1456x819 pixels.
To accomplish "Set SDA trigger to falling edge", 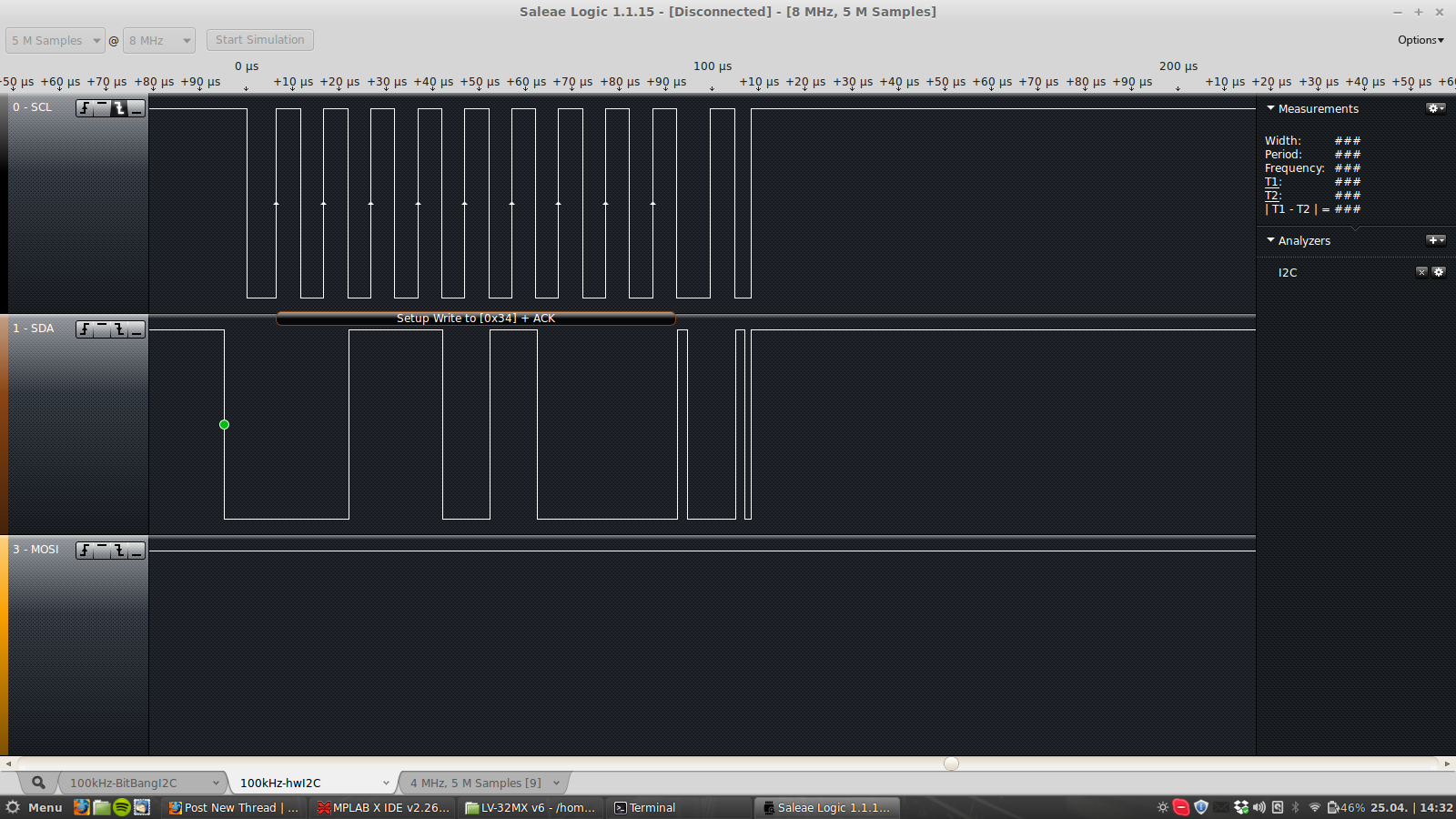I will [119, 329].
